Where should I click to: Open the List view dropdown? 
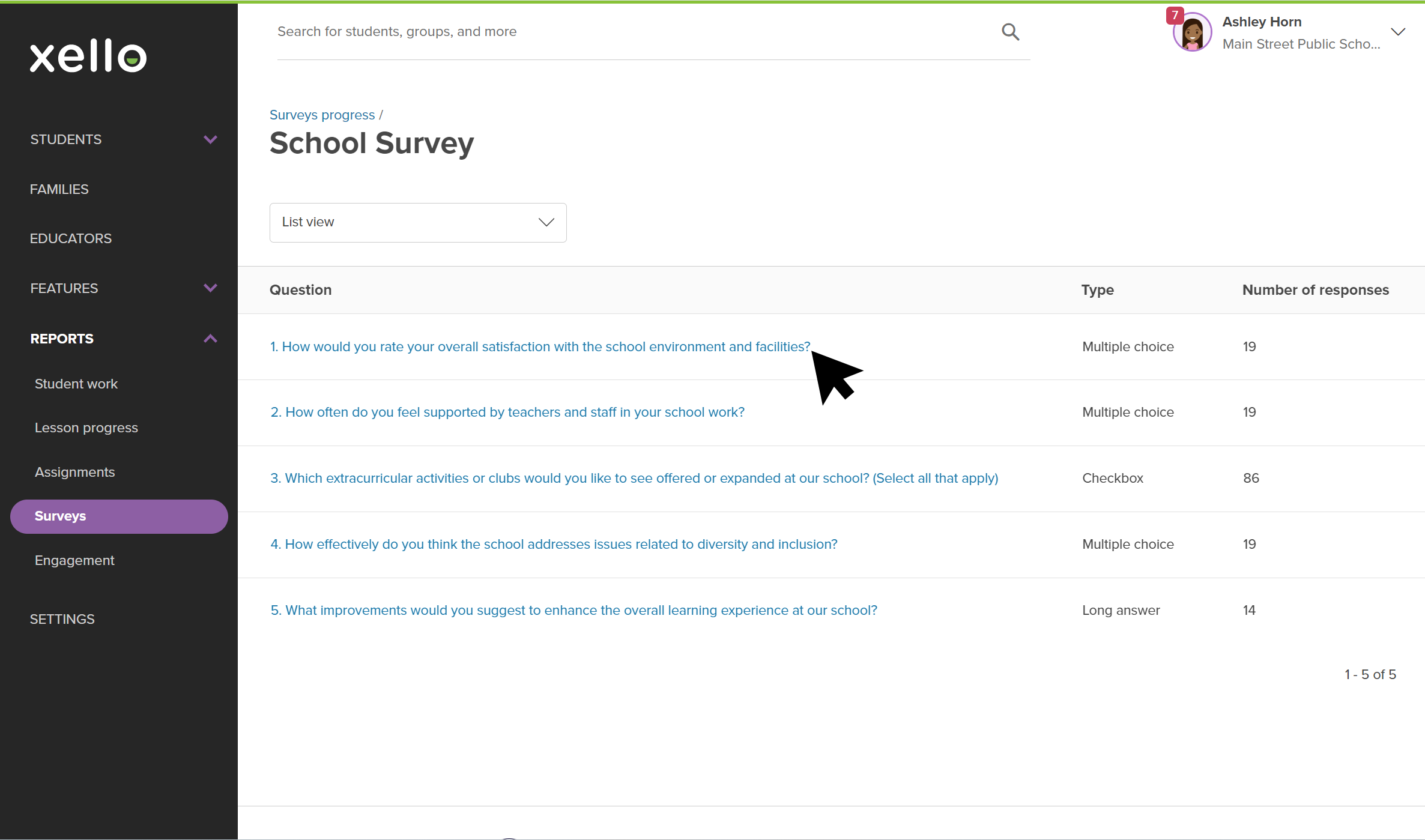pos(417,222)
